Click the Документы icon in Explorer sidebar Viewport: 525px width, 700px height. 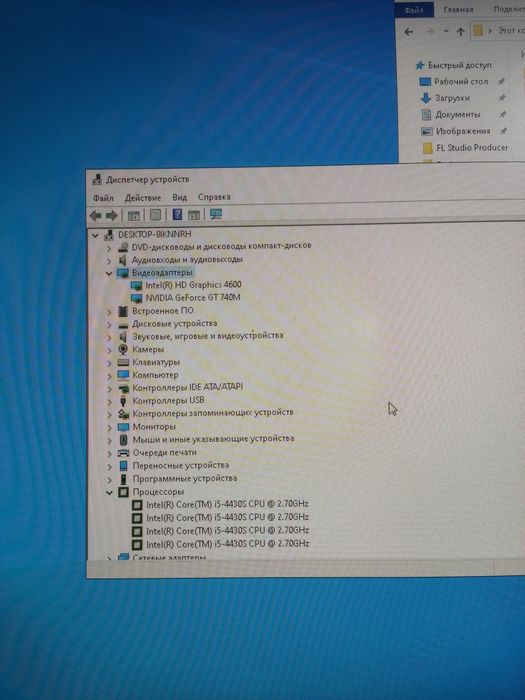pos(426,115)
